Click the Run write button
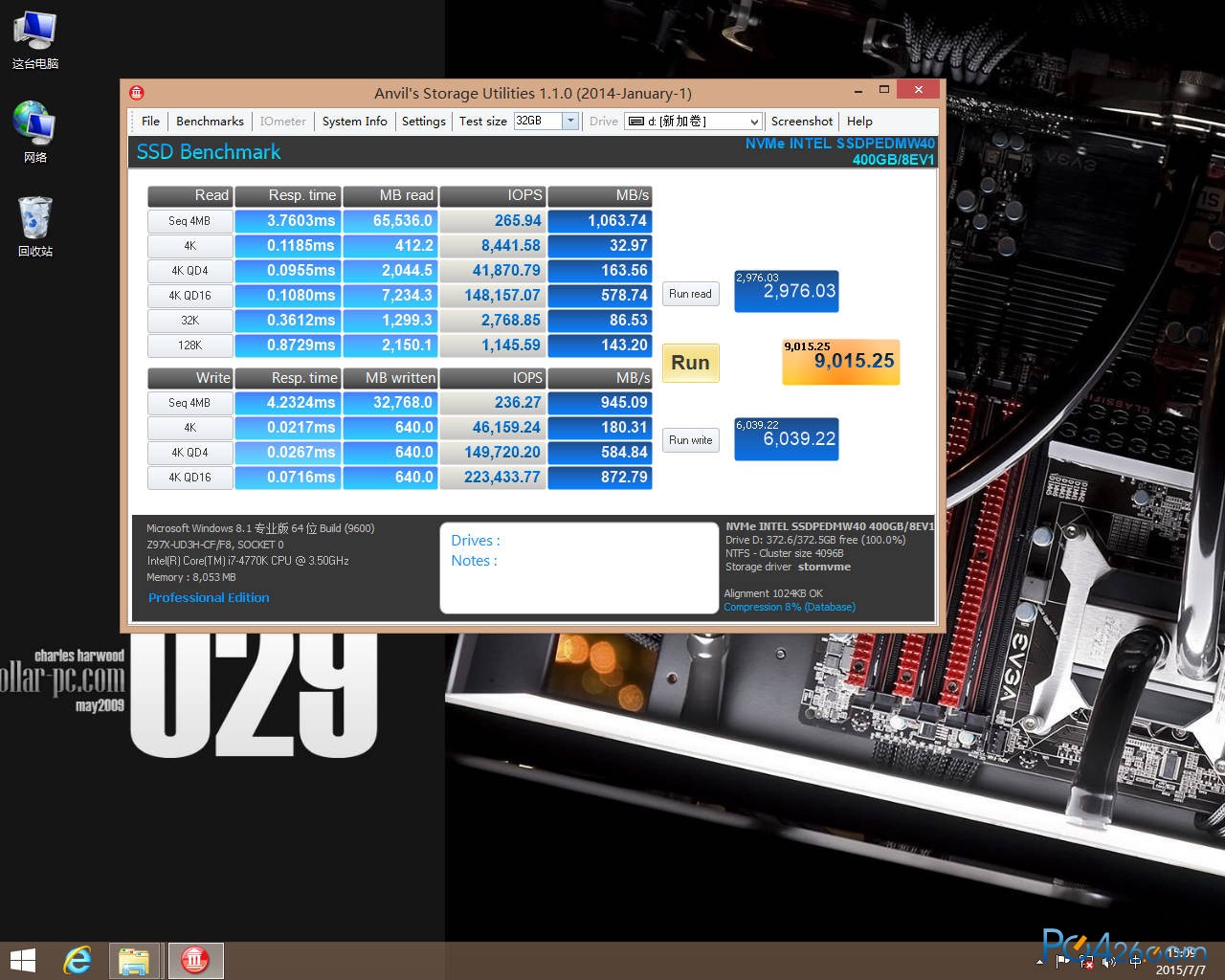 pyautogui.click(x=690, y=440)
